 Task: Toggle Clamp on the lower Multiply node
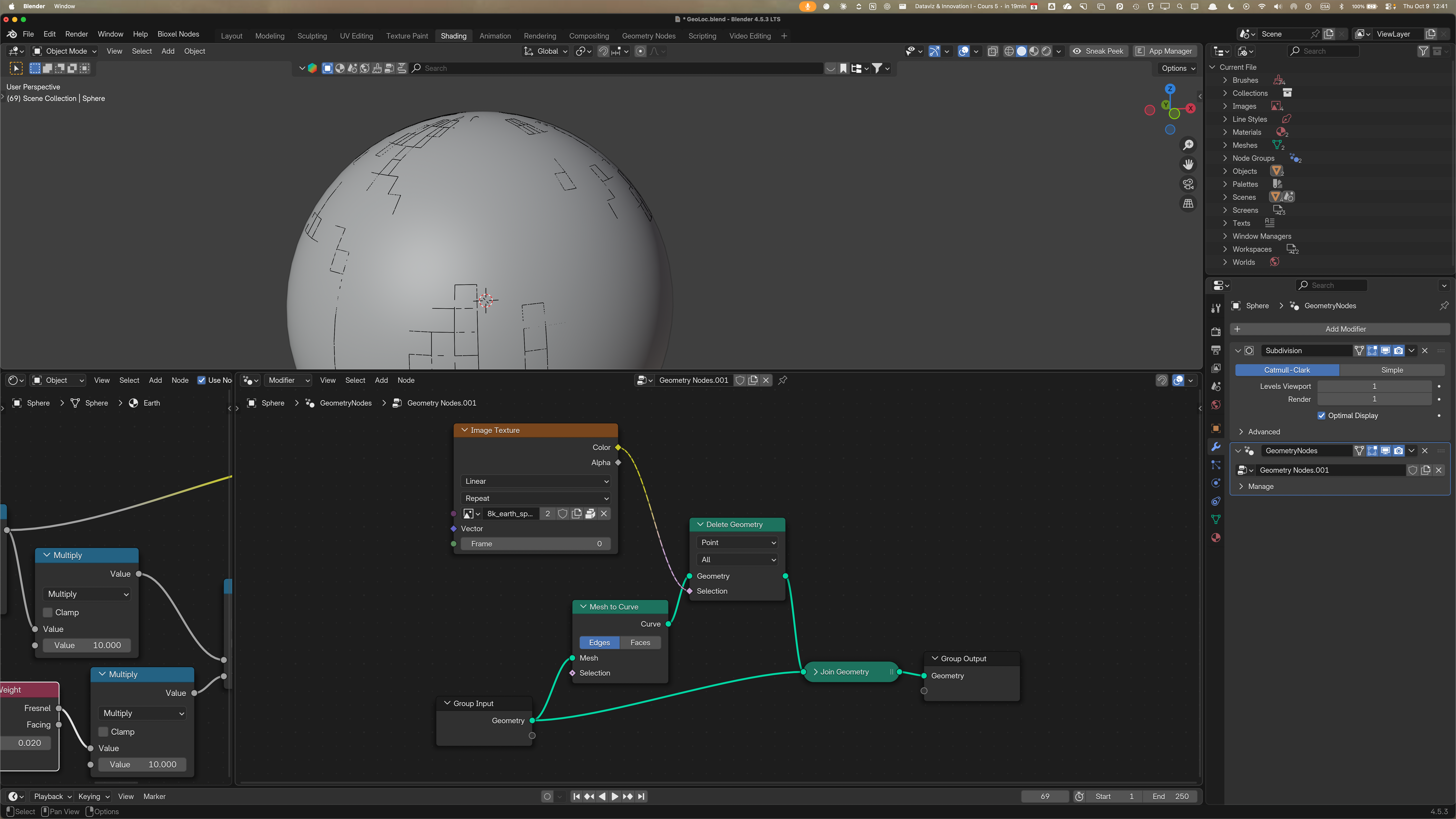103,732
